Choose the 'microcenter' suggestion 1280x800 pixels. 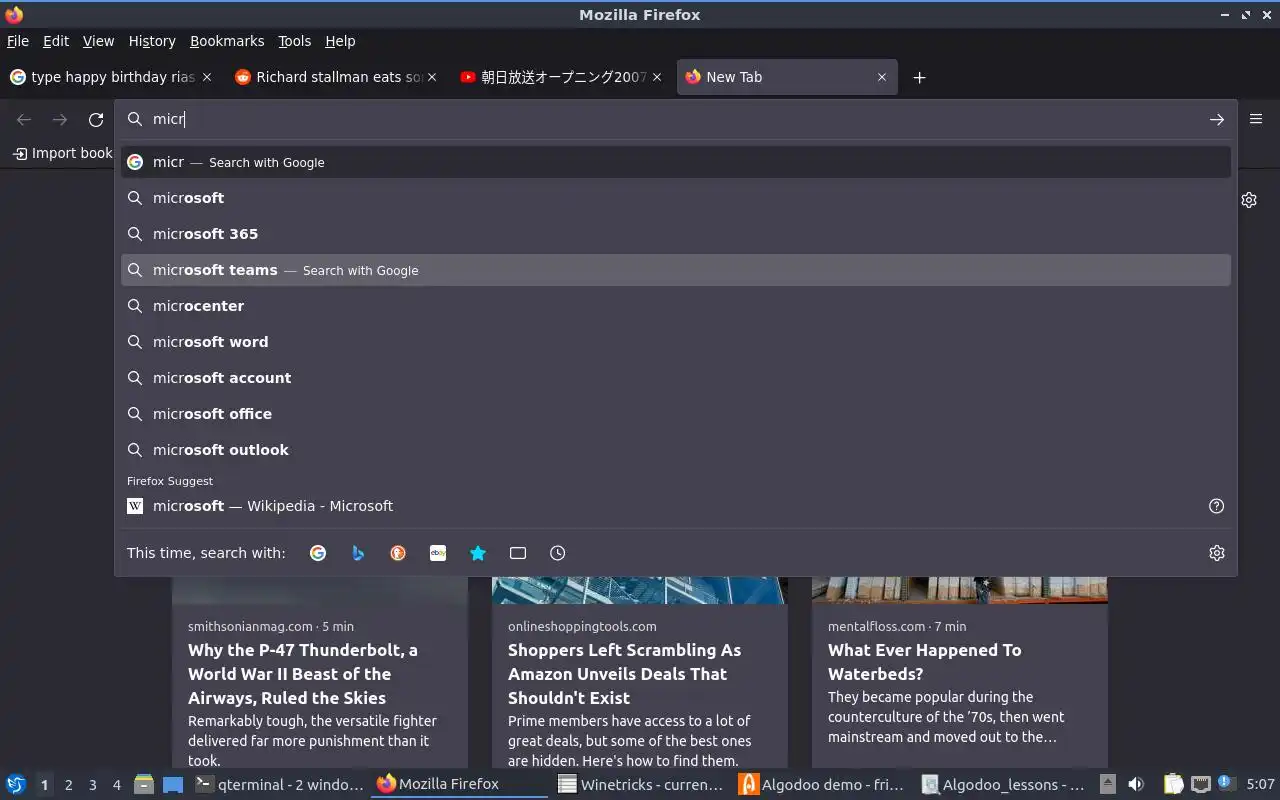676,306
